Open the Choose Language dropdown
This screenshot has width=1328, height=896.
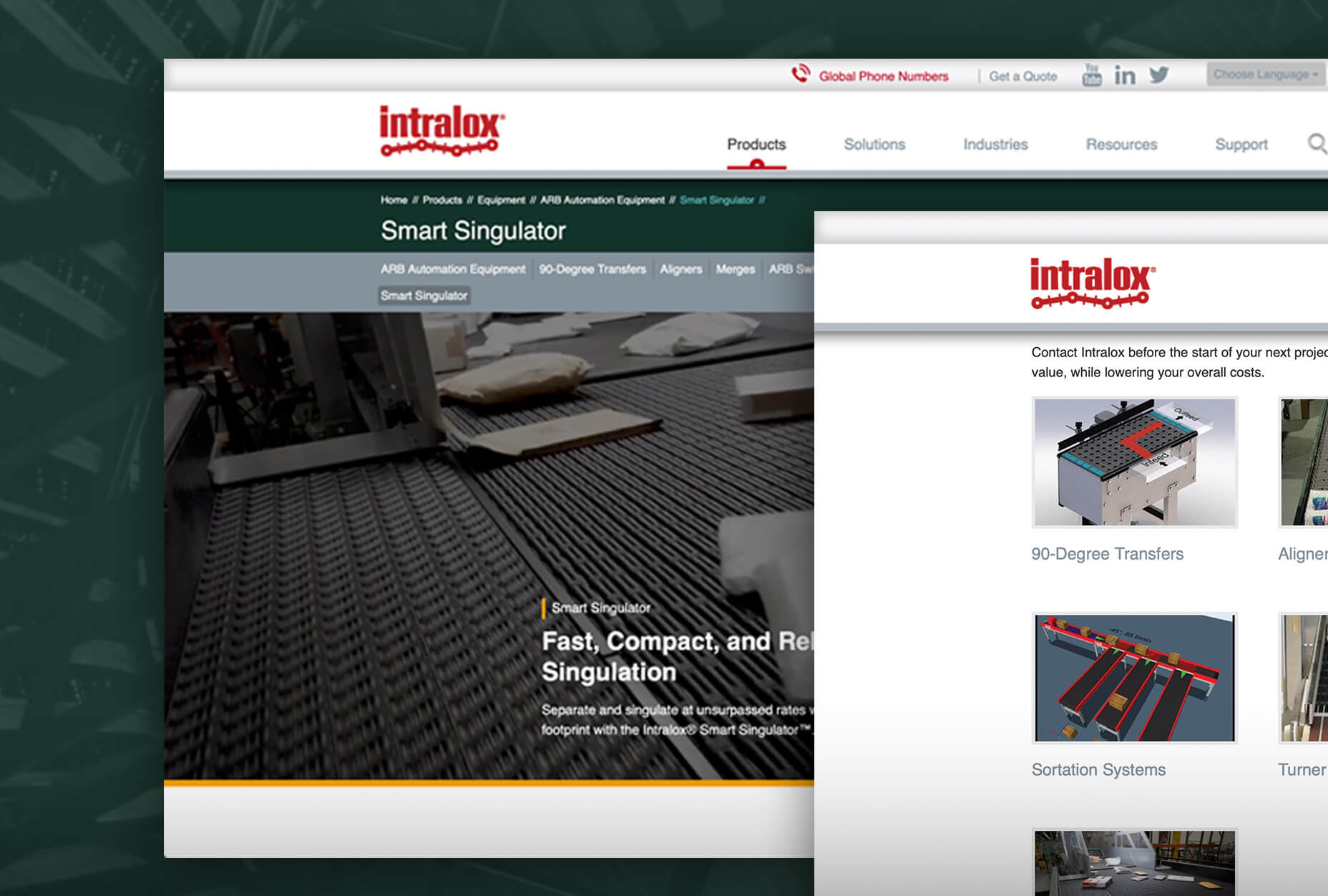(x=1264, y=74)
